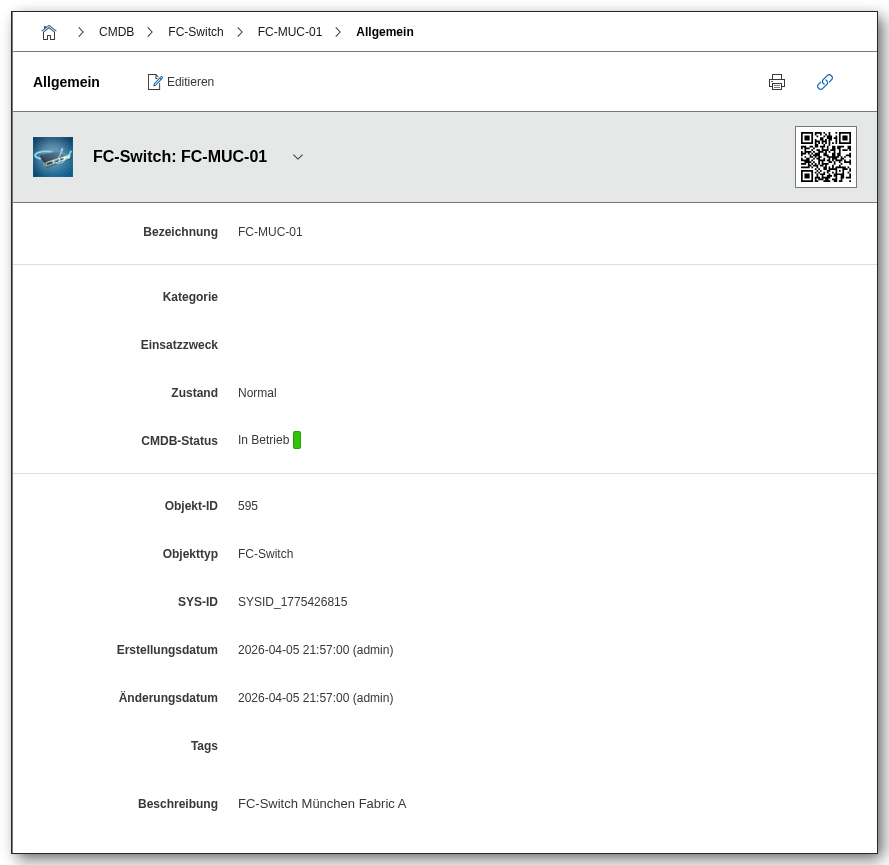Viewport: 889px width, 865px height.
Task: Click the SYS-ID value SYSID_1775426815
Action: (293, 602)
